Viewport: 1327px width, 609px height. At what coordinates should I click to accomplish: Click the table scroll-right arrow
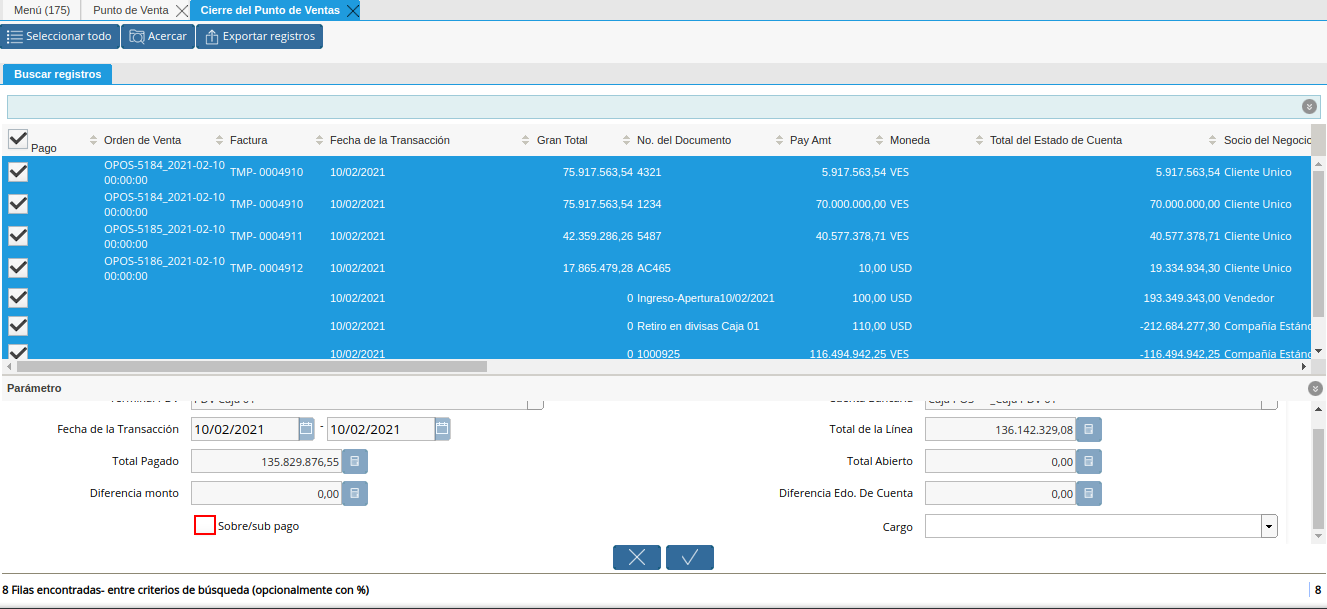pyautogui.click(x=1303, y=366)
